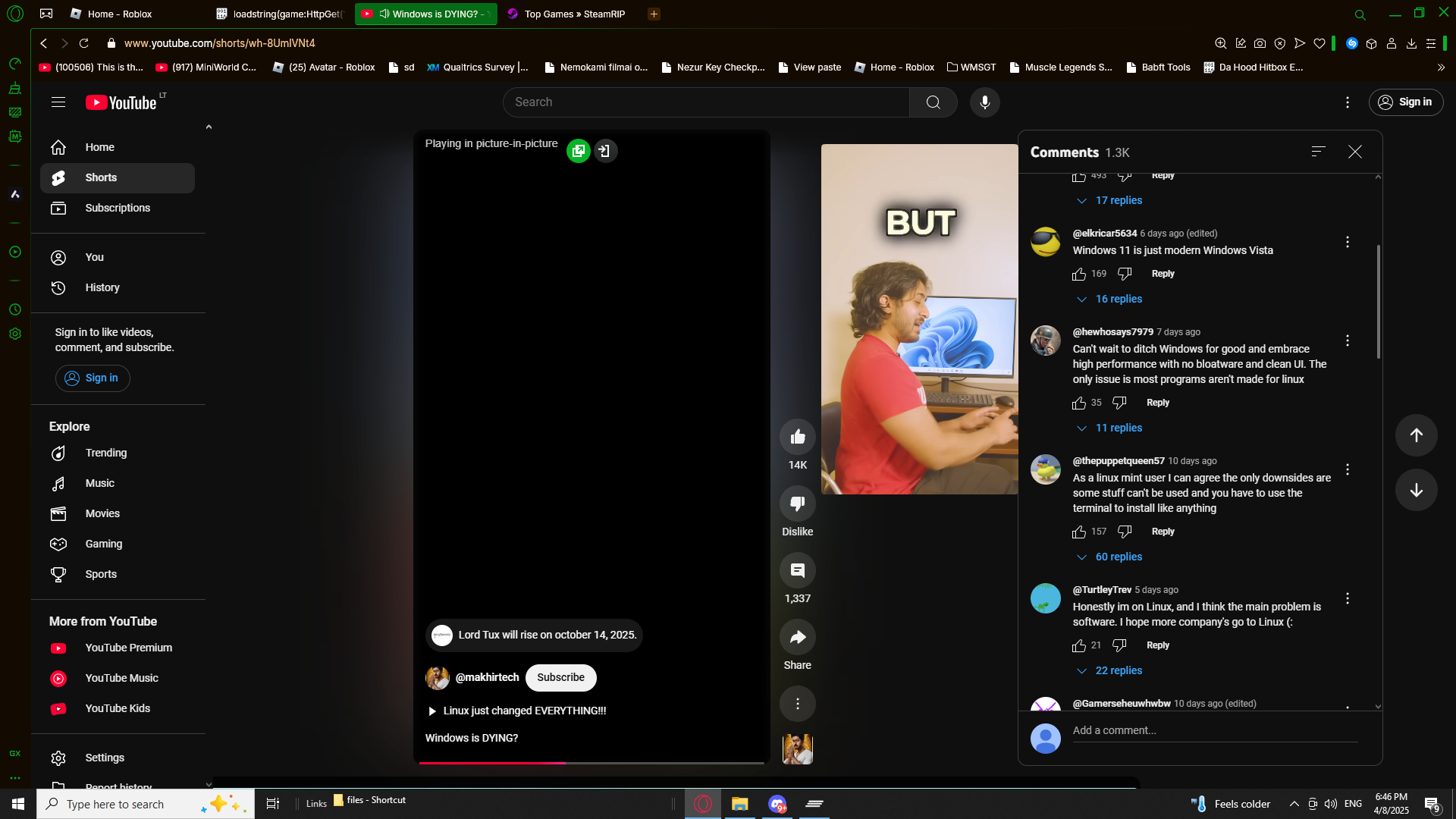Open the YouTube hamburger guide menu
The height and width of the screenshot is (819, 1456).
click(58, 102)
